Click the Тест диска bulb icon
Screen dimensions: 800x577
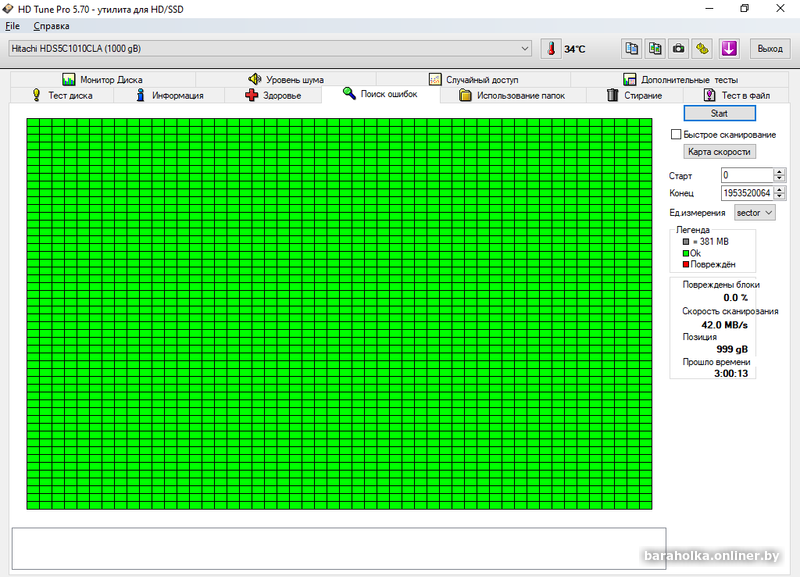coord(36,95)
